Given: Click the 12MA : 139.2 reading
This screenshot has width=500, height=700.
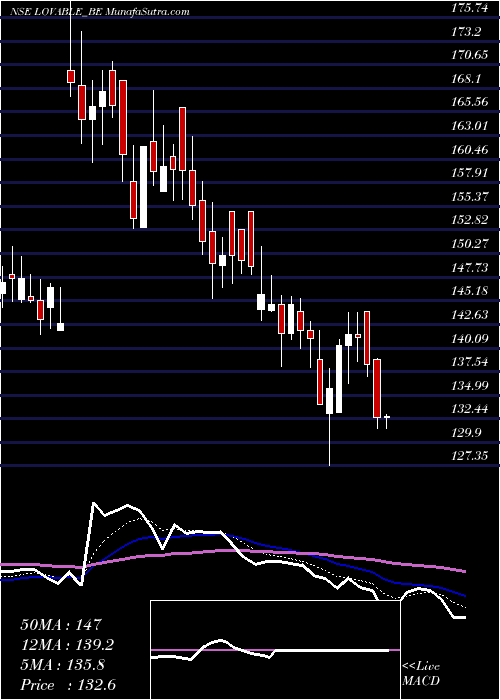Looking at the screenshot, I should (67, 644).
